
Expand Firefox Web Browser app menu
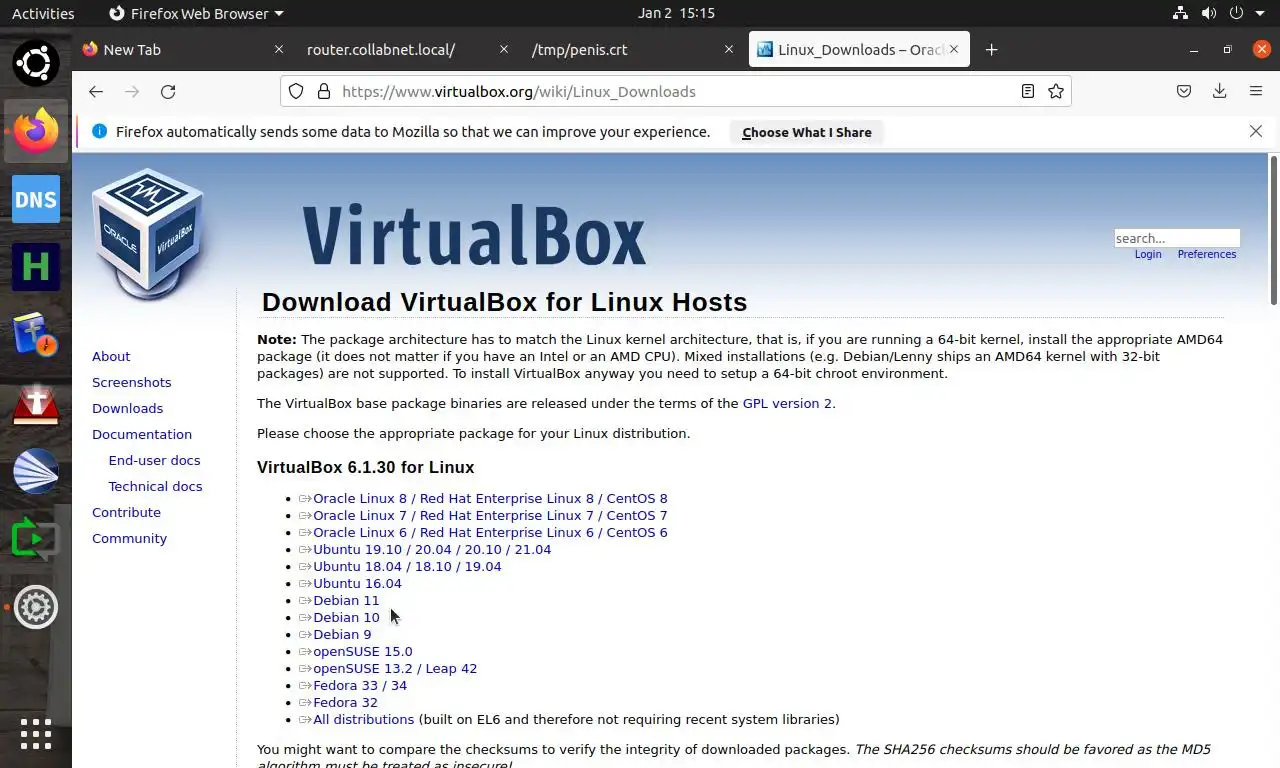196,13
